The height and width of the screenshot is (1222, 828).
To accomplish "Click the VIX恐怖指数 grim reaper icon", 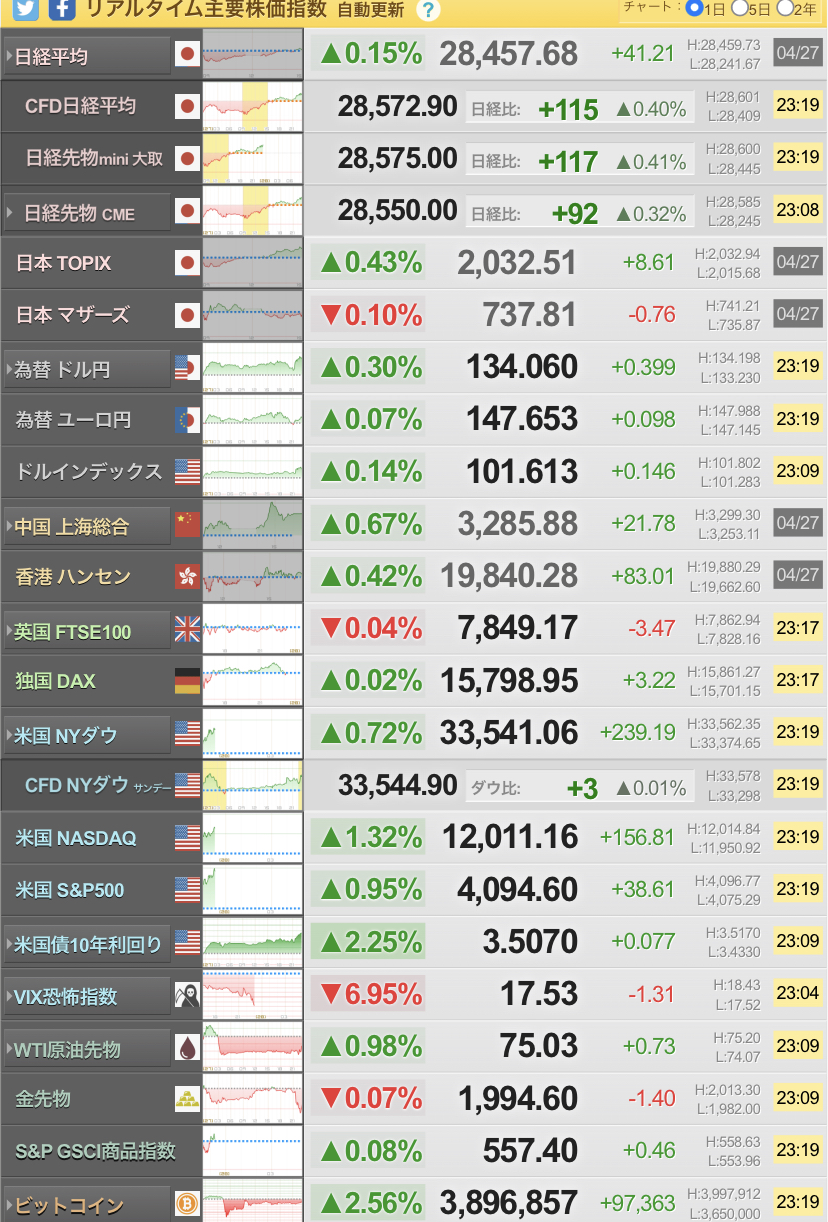I will tap(187, 996).
